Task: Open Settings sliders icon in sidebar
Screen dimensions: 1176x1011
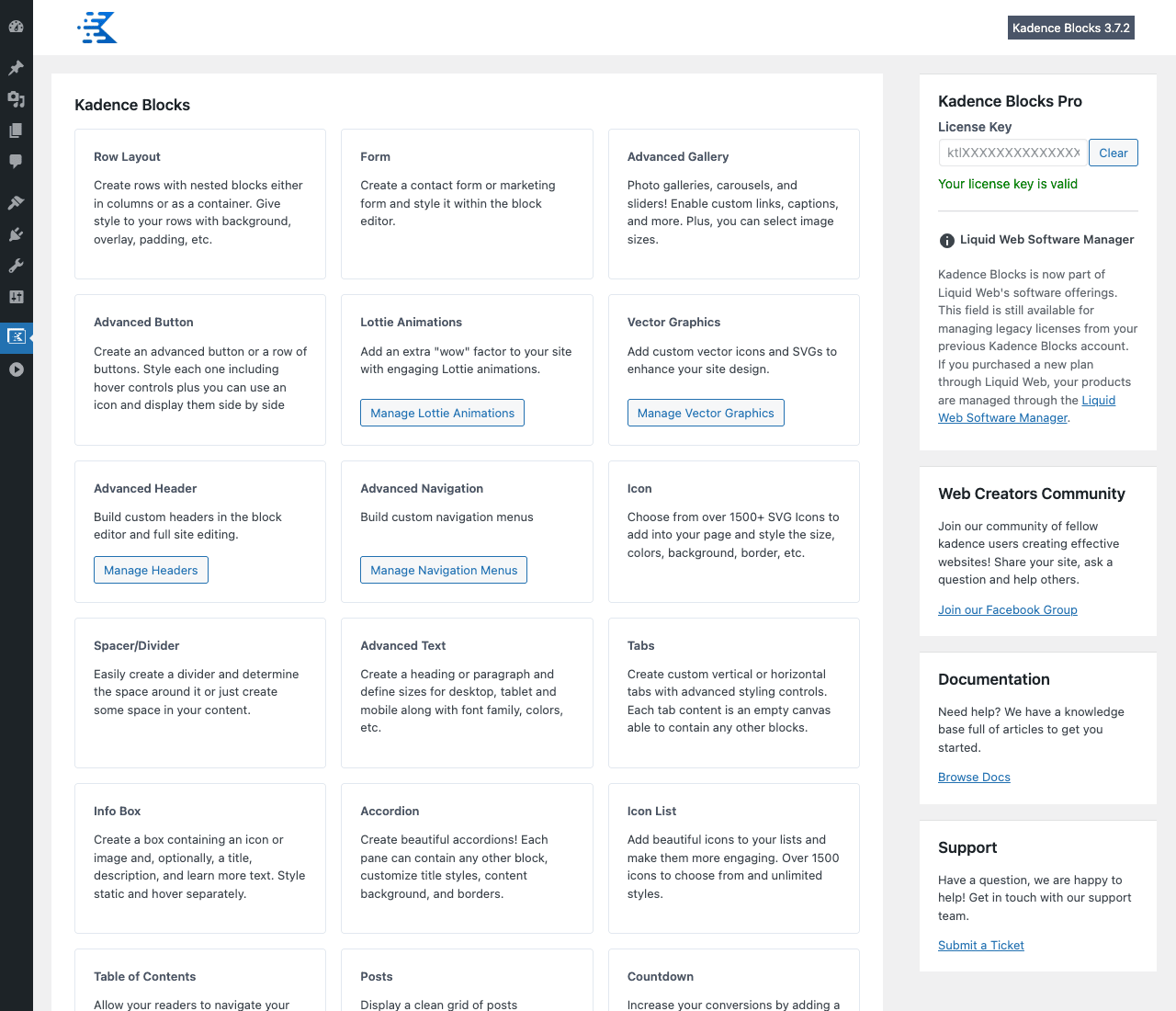Action: (16, 297)
